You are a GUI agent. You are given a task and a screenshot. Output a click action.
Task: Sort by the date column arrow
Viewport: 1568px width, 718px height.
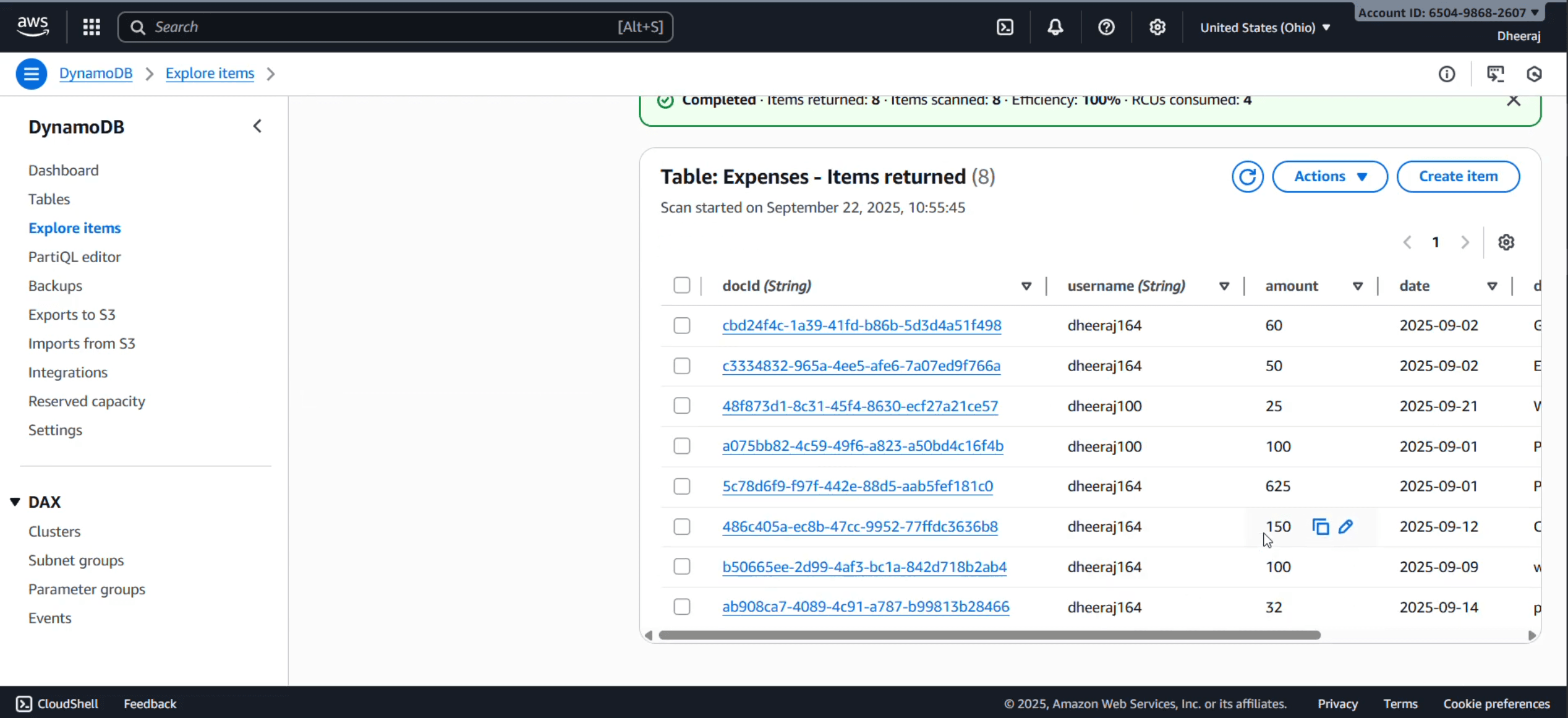(1492, 286)
